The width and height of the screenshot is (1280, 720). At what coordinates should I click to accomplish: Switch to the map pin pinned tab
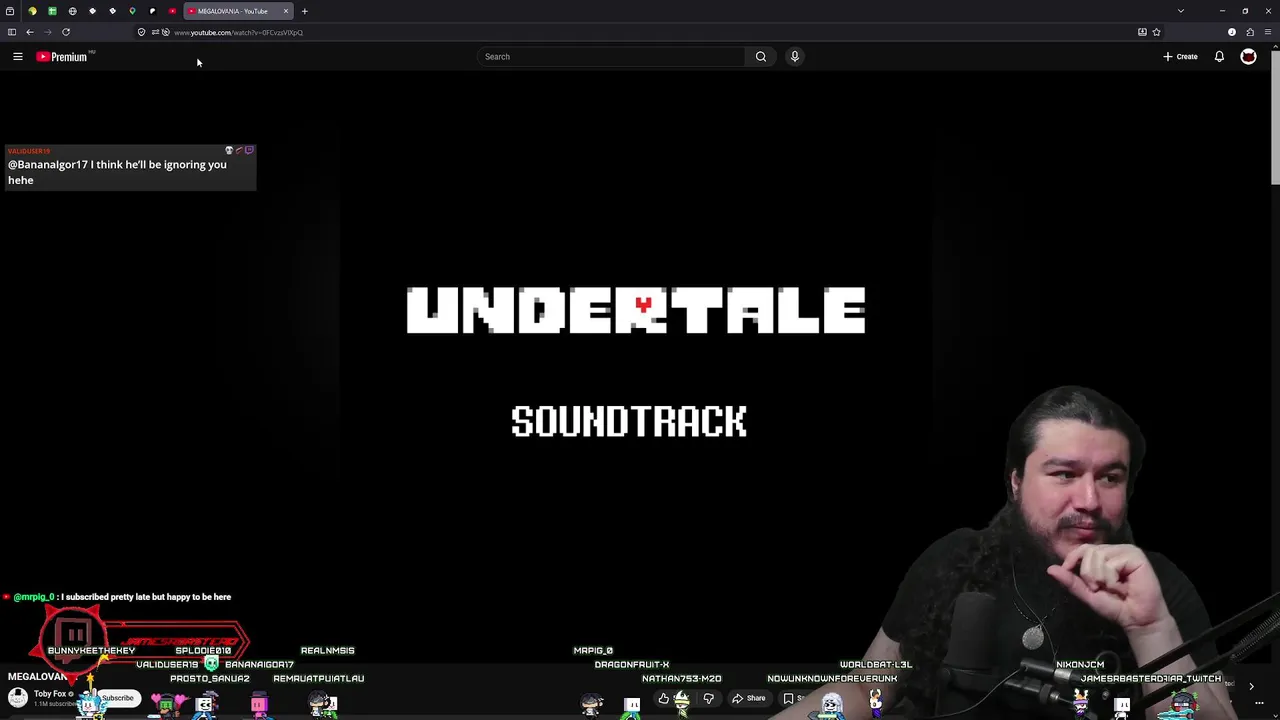(132, 11)
